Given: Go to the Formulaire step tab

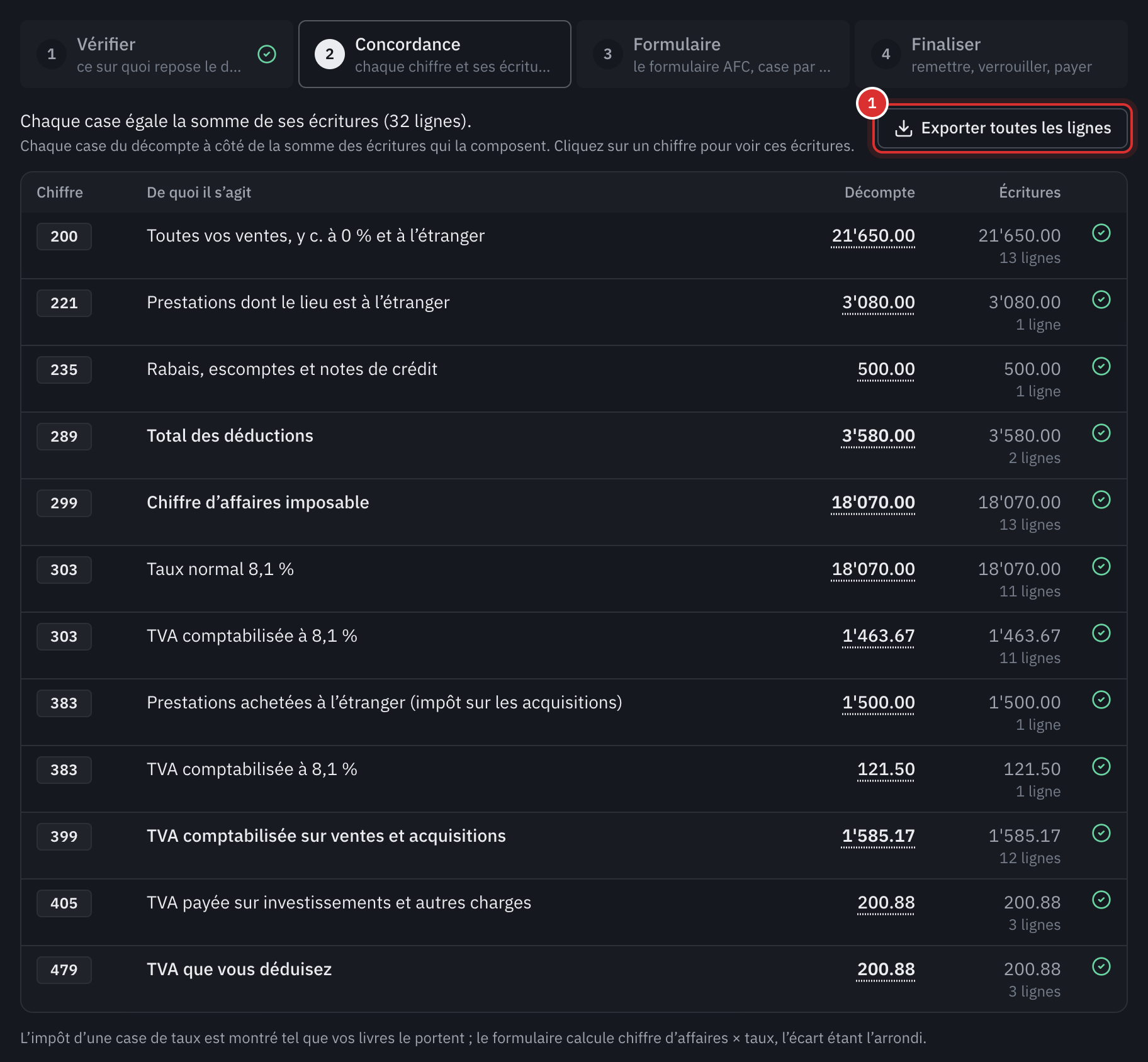Looking at the screenshot, I should pyautogui.click(x=713, y=54).
